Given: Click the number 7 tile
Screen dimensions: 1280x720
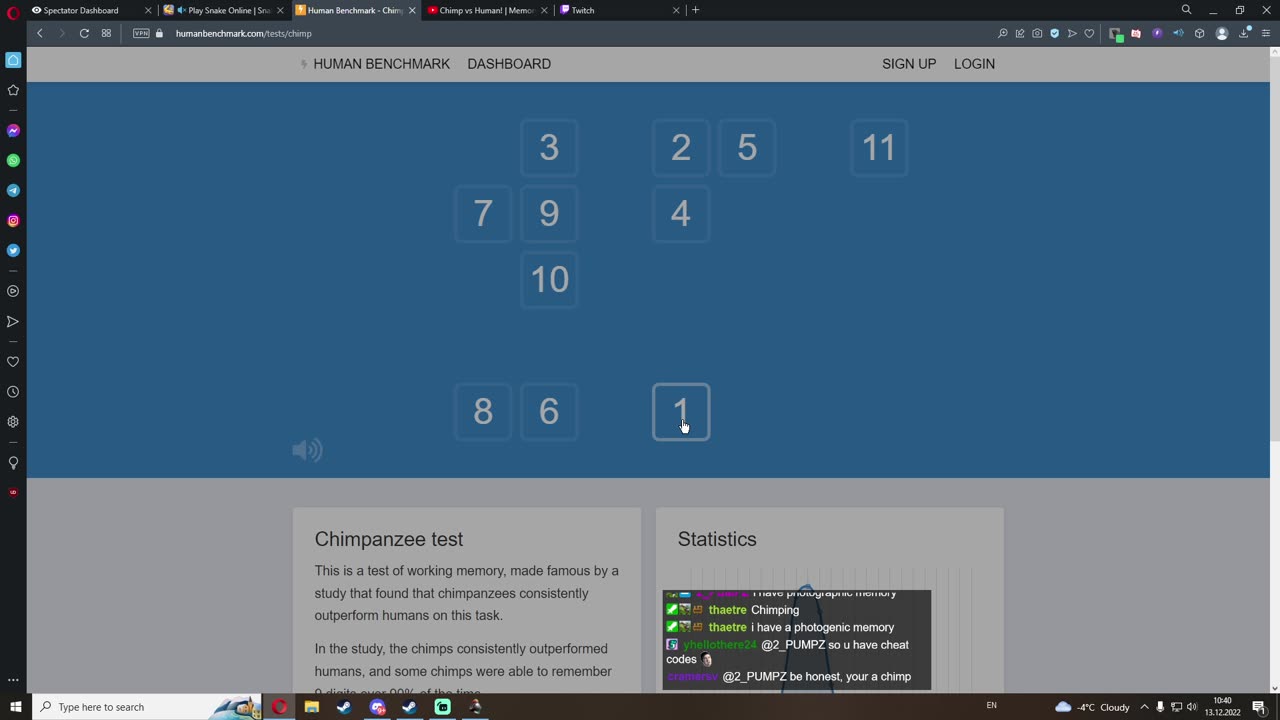Looking at the screenshot, I should click(483, 214).
